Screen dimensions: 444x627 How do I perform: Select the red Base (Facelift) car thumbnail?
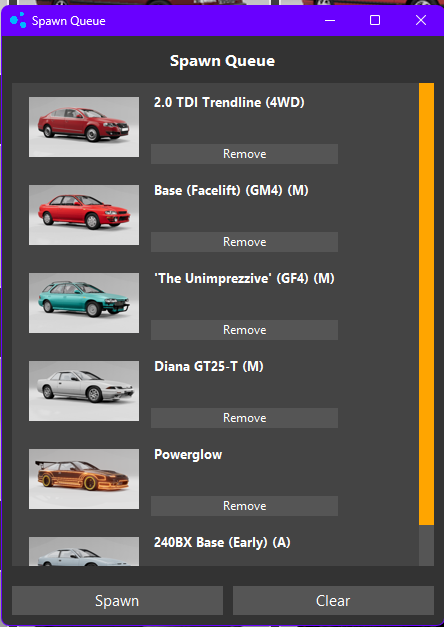click(84, 215)
